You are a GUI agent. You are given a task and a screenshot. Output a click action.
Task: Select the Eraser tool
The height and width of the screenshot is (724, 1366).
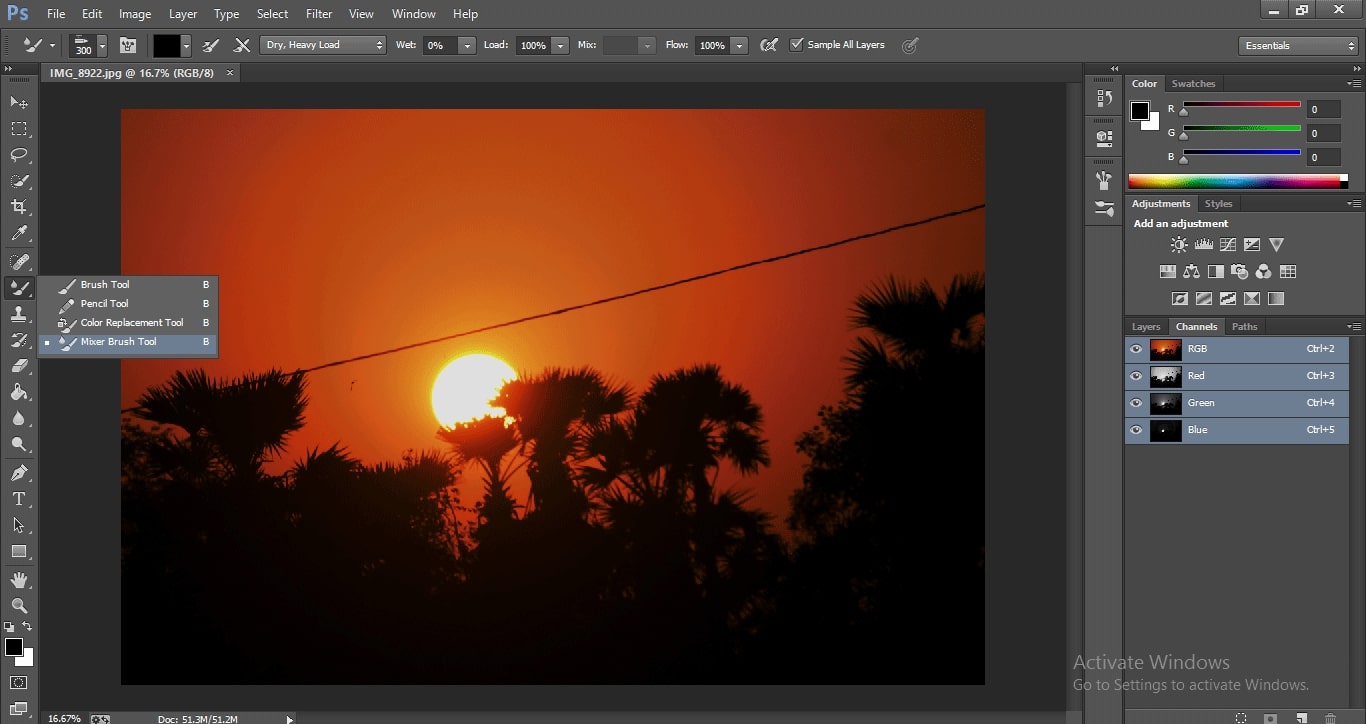(19, 366)
